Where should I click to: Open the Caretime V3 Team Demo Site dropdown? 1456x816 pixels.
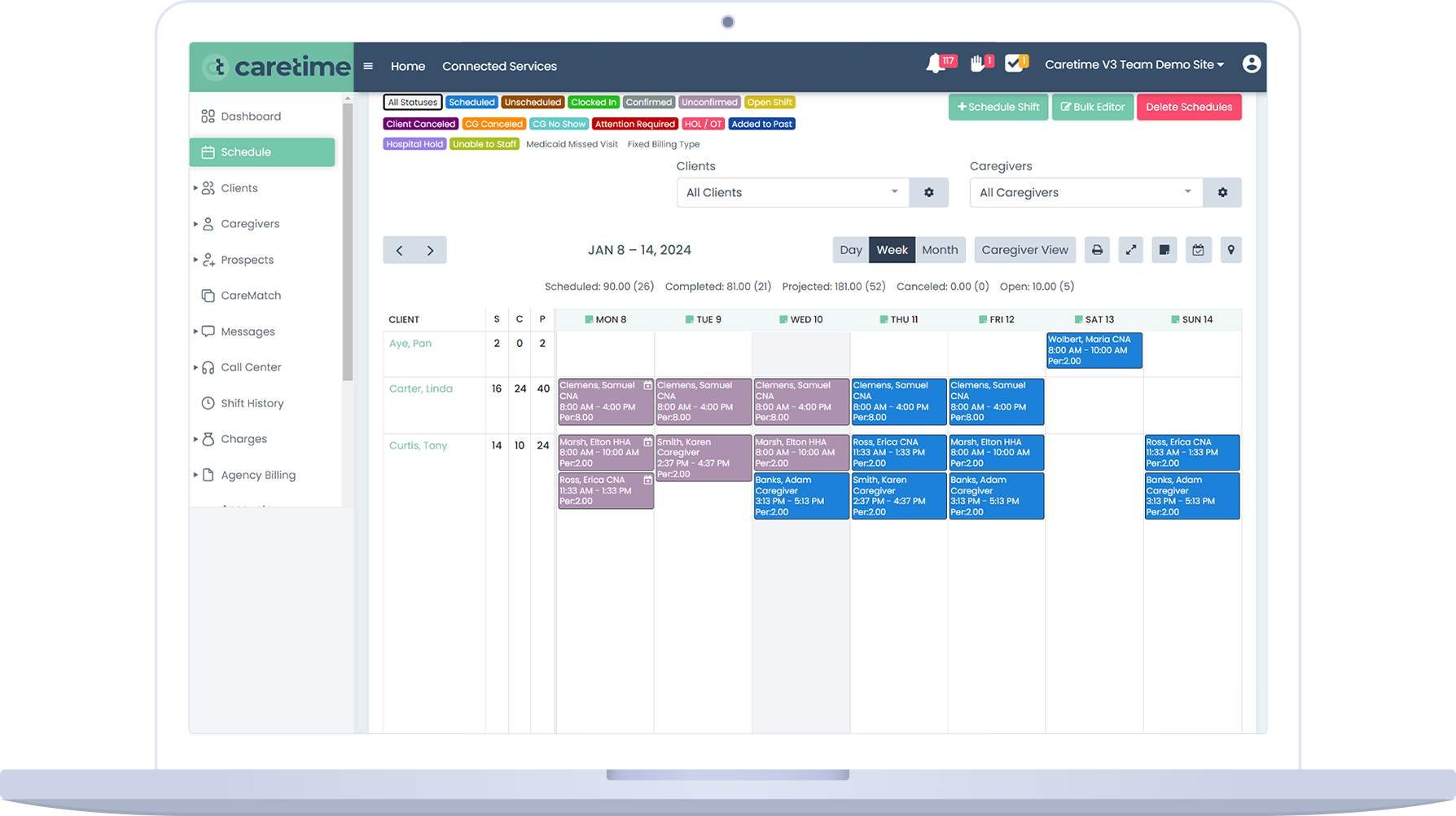click(1134, 64)
